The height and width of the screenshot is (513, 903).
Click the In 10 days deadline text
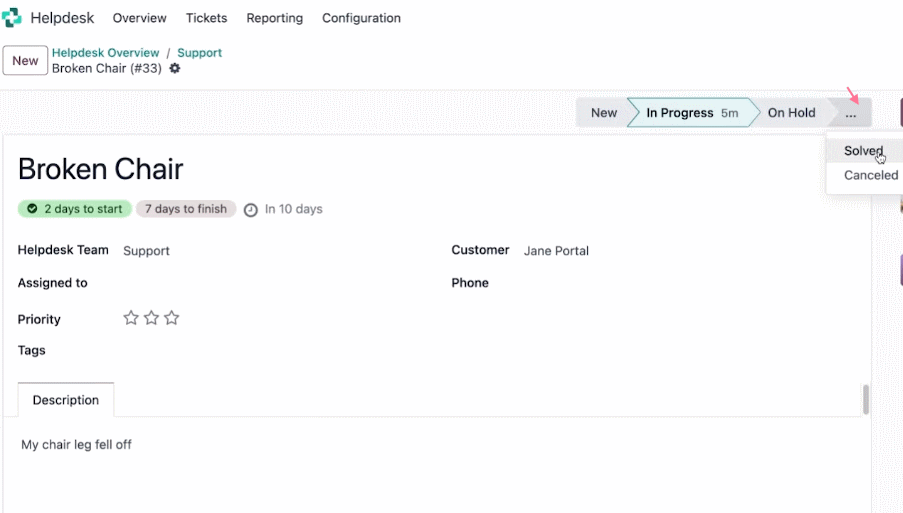tap(294, 209)
